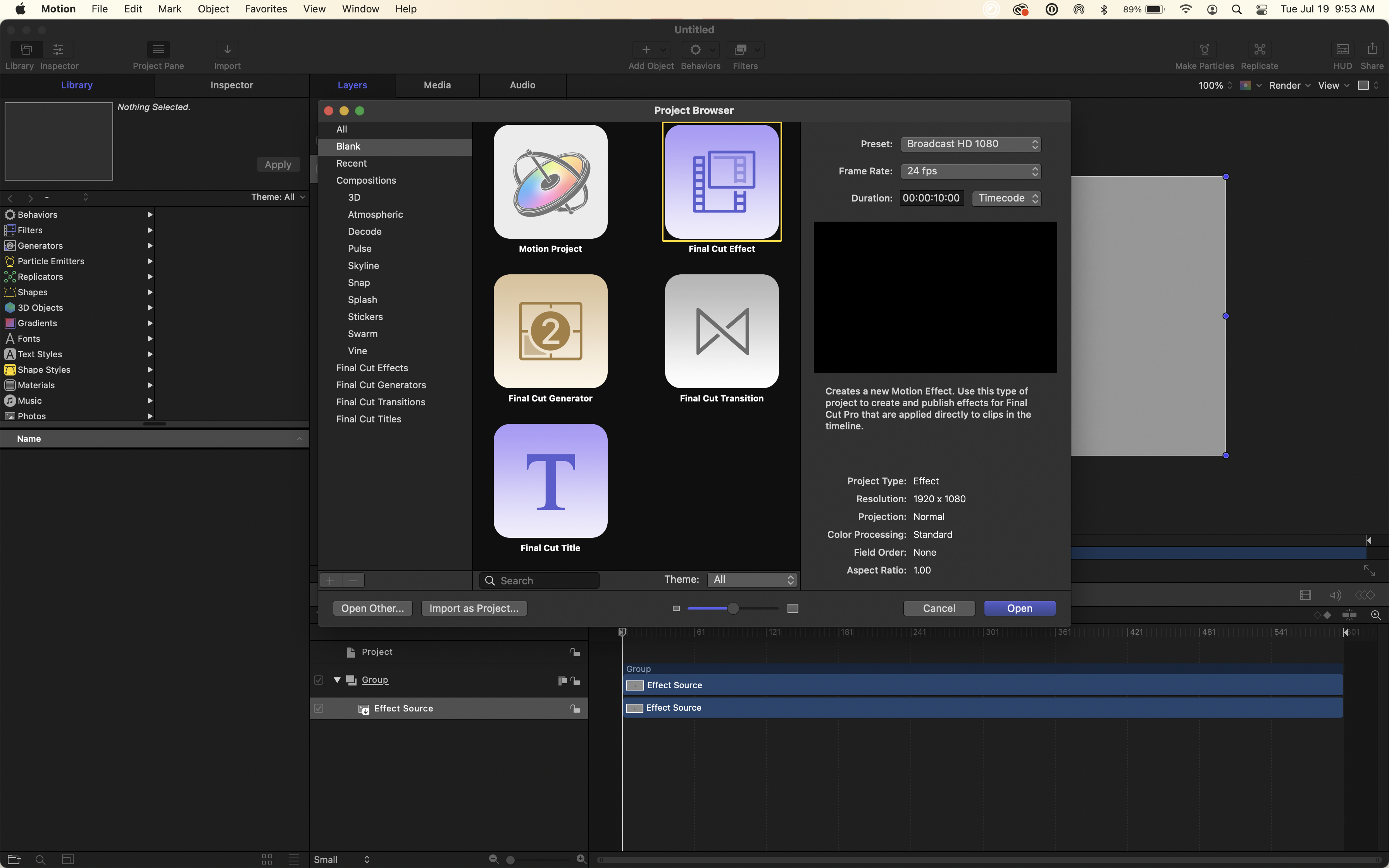The width and height of the screenshot is (1389, 868).
Task: Open the Favorites menu
Action: click(x=266, y=9)
